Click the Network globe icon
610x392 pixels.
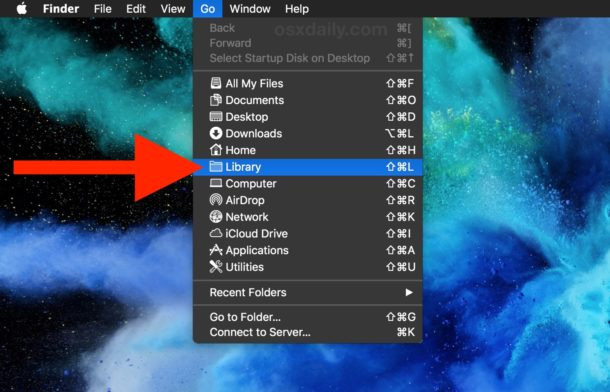pos(216,217)
